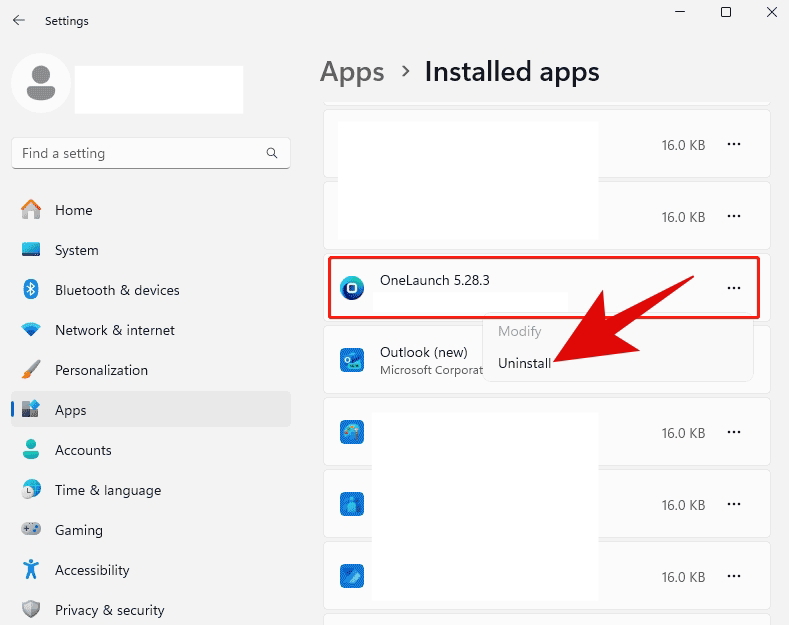Select the Apps category in sidebar

[151, 409]
